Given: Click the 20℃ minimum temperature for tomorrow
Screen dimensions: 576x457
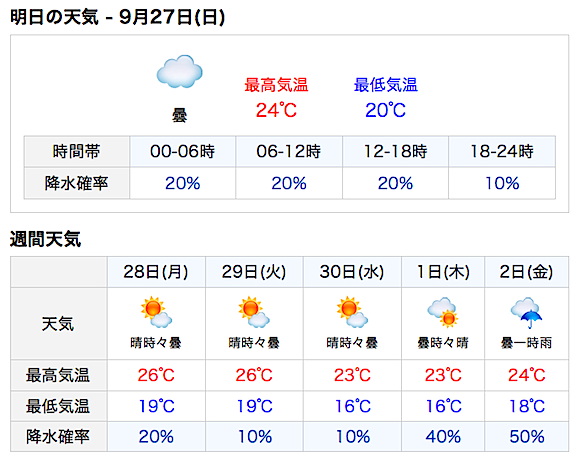Looking at the screenshot, I should 385,110.
